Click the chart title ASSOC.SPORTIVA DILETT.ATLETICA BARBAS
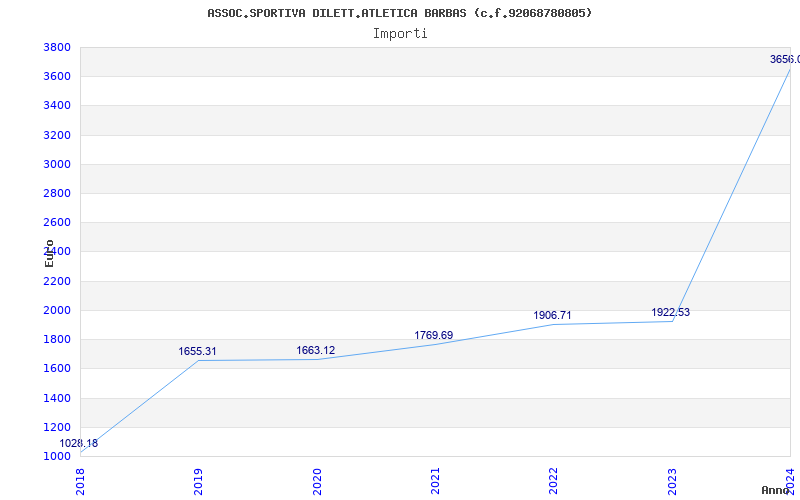Image resolution: width=800 pixels, height=500 pixels. (399, 13)
